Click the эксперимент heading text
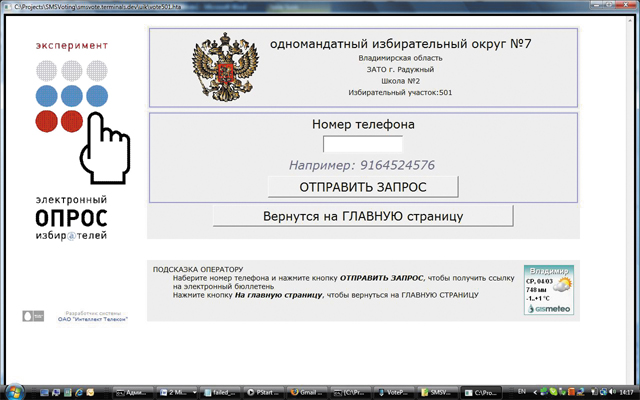Image resolution: width=640 pixels, height=400 pixels. point(70,46)
